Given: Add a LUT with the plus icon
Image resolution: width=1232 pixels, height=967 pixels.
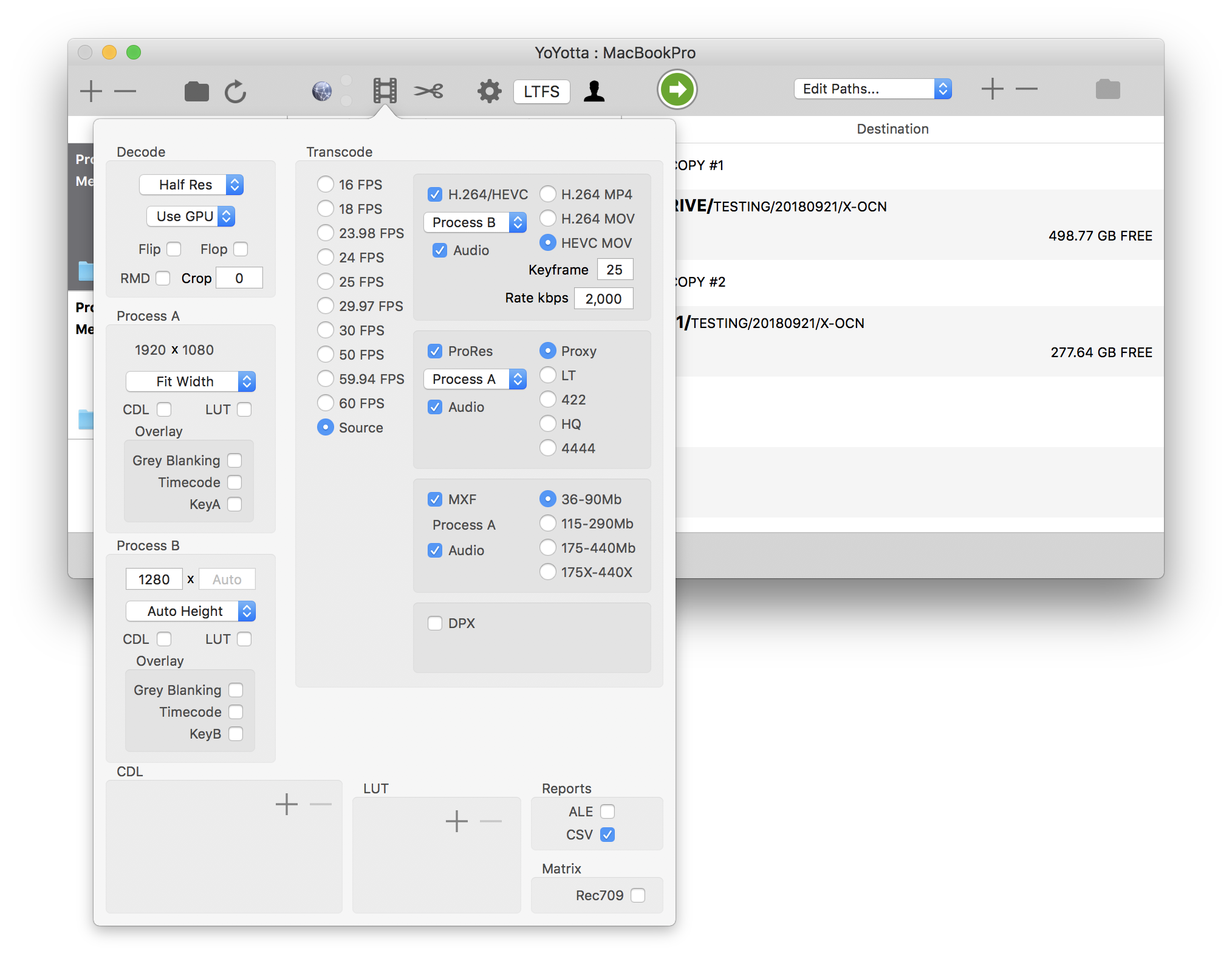Looking at the screenshot, I should (x=456, y=821).
